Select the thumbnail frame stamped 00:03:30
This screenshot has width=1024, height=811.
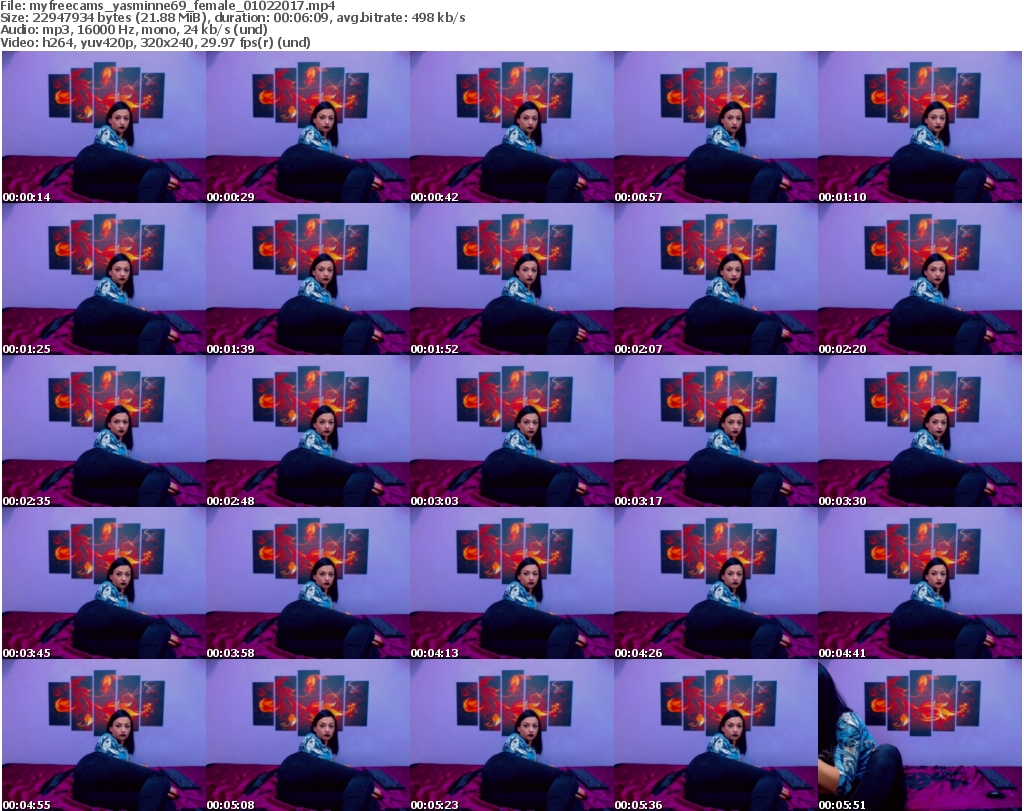[x=920, y=432]
